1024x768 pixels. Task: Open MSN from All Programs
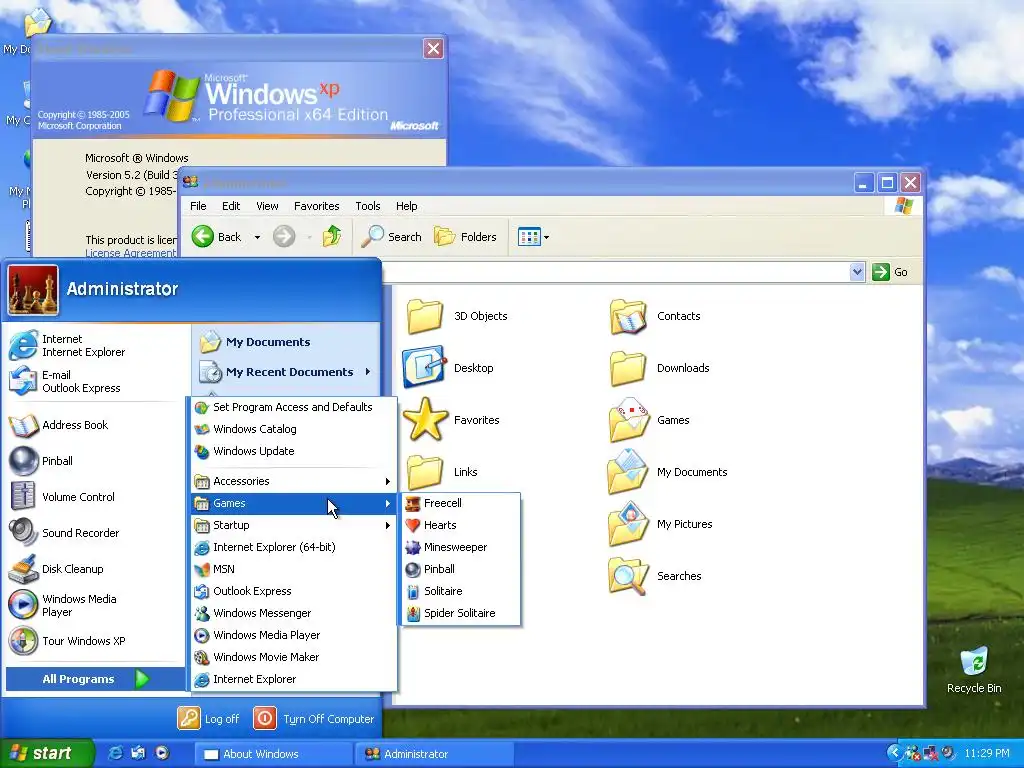pos(294,569)
